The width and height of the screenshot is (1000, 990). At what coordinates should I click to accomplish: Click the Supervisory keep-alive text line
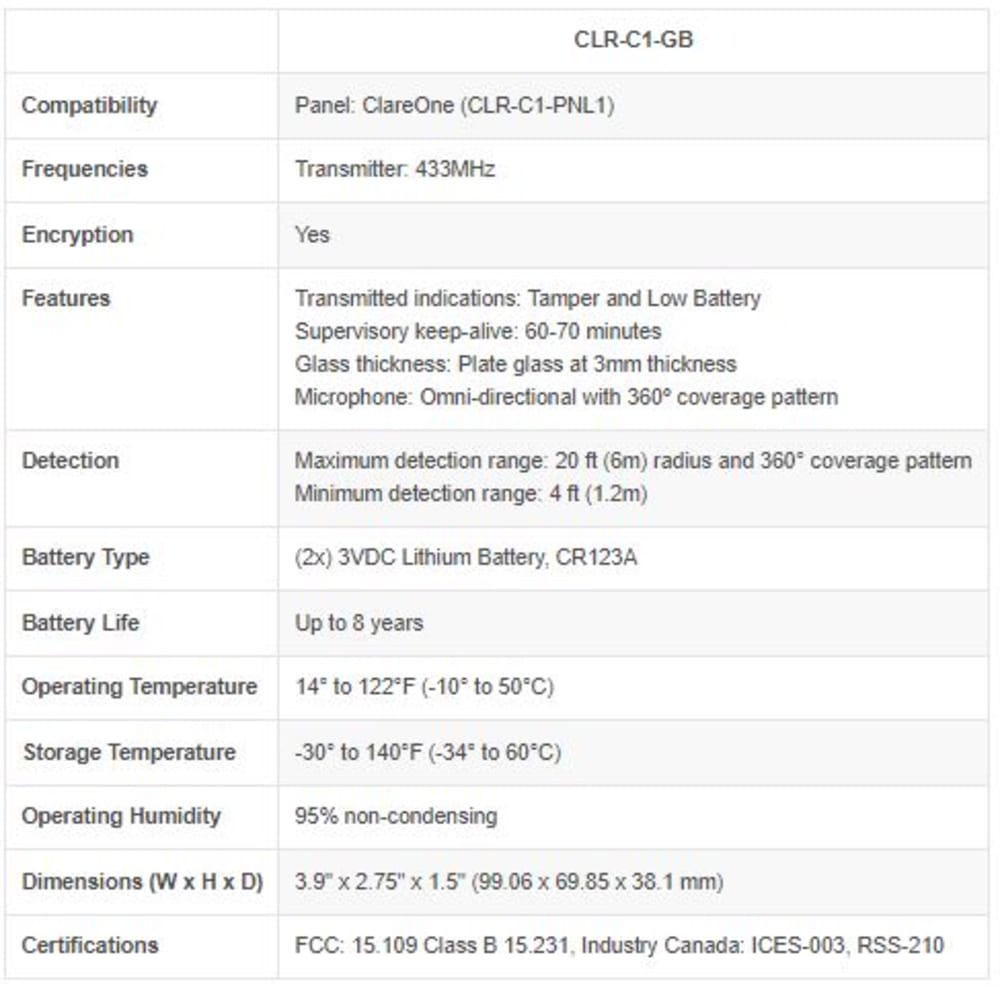pos(478,332)
